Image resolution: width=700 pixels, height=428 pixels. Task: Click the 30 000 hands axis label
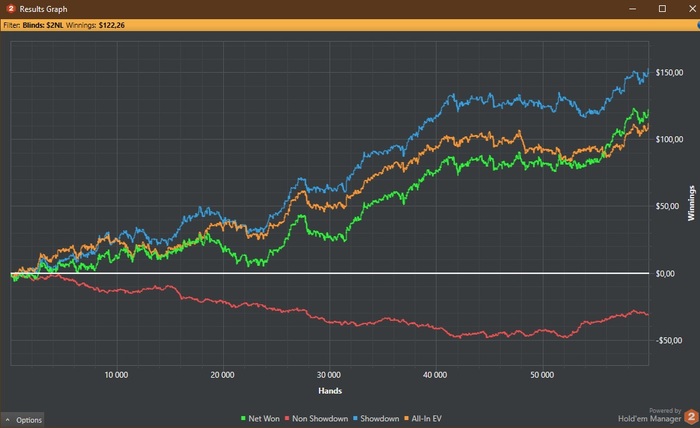[329, 375]
